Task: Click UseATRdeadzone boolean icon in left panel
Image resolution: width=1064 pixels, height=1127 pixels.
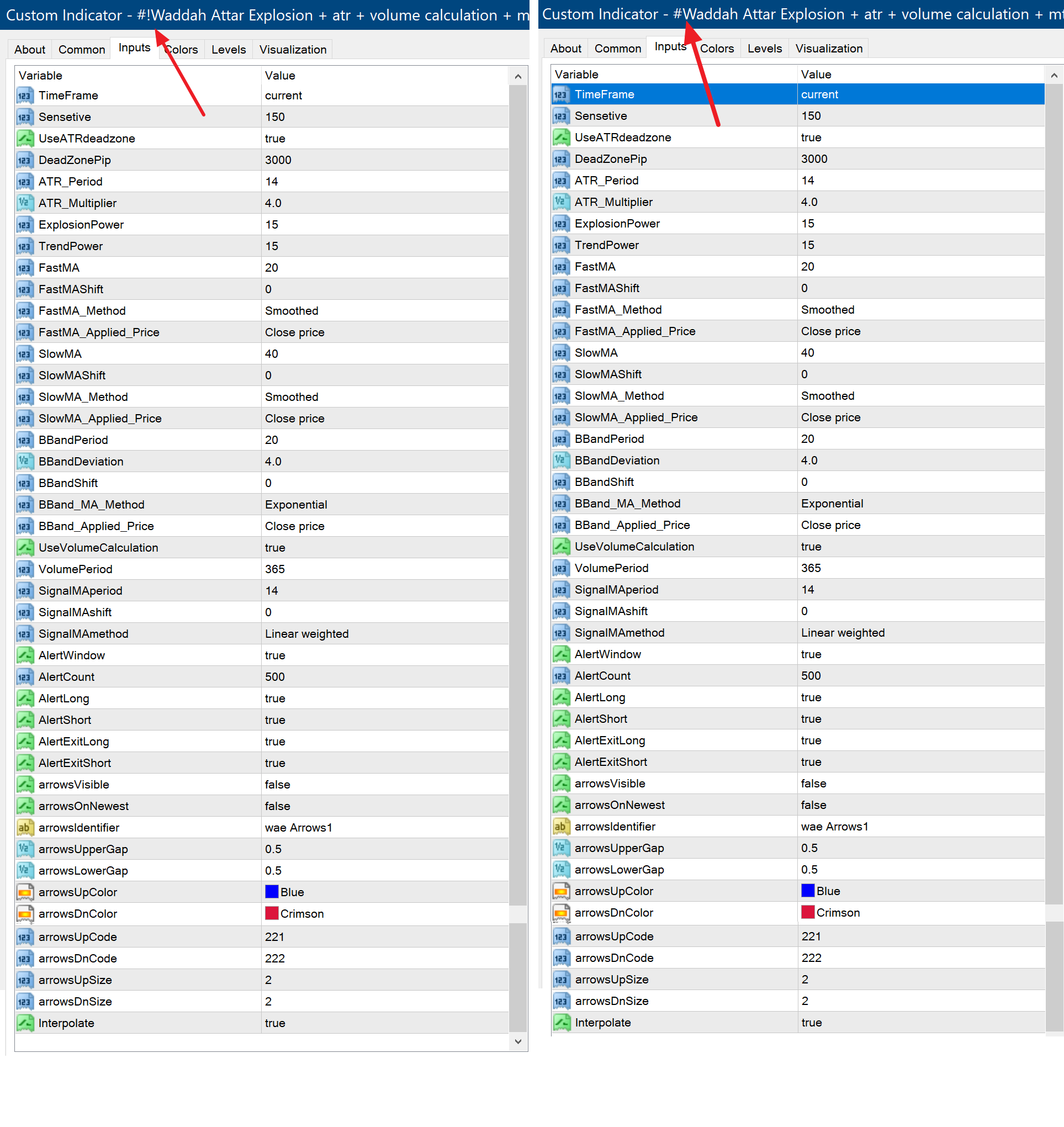Action: click(24, 139)
